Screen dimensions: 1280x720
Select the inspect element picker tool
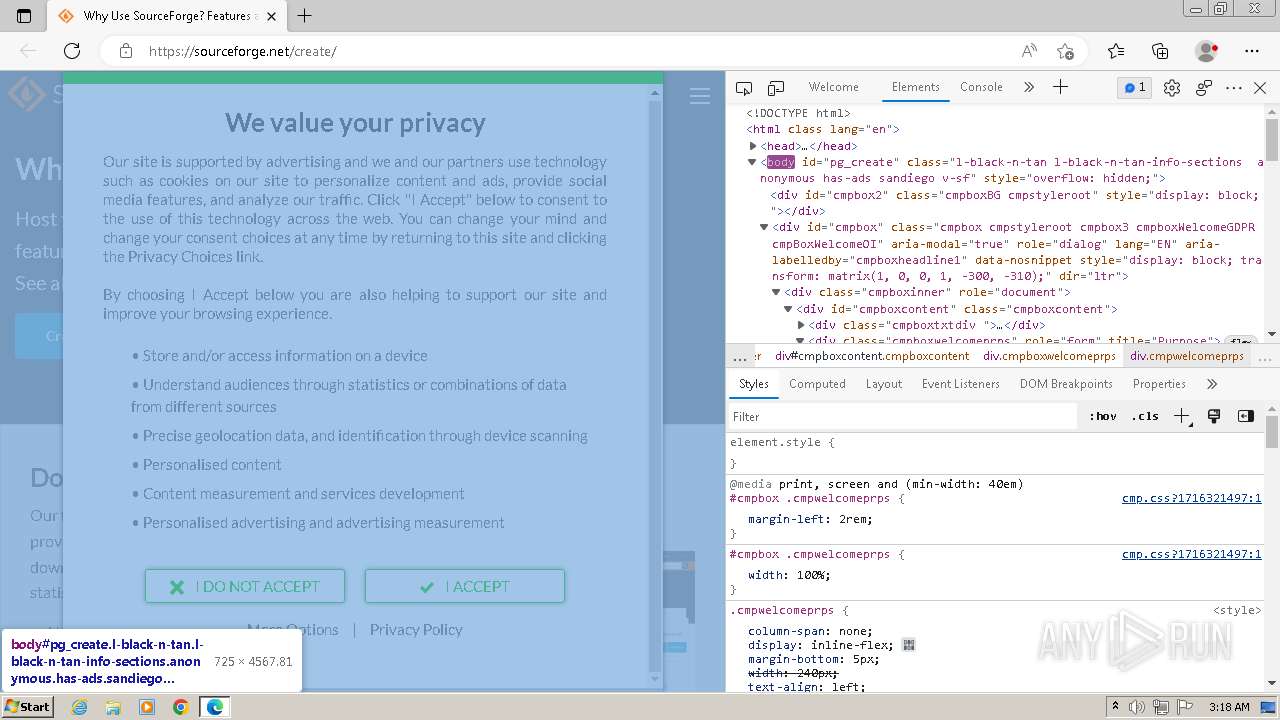click(x=744, y=88)
